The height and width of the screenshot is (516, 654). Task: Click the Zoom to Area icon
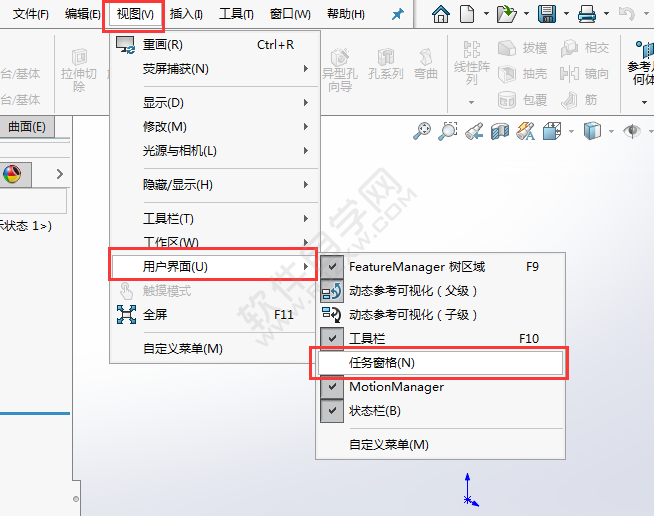[448, 131]
